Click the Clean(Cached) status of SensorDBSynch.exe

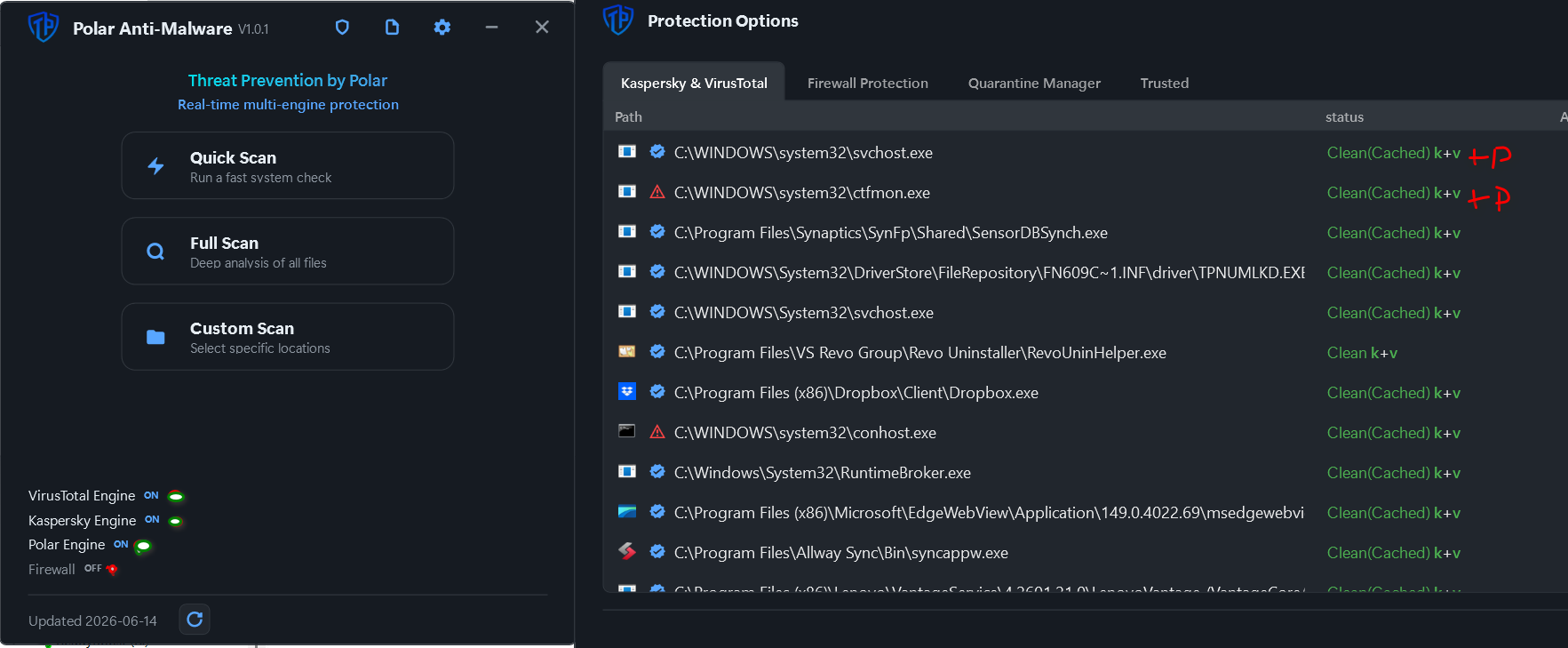coord(1393,233)
